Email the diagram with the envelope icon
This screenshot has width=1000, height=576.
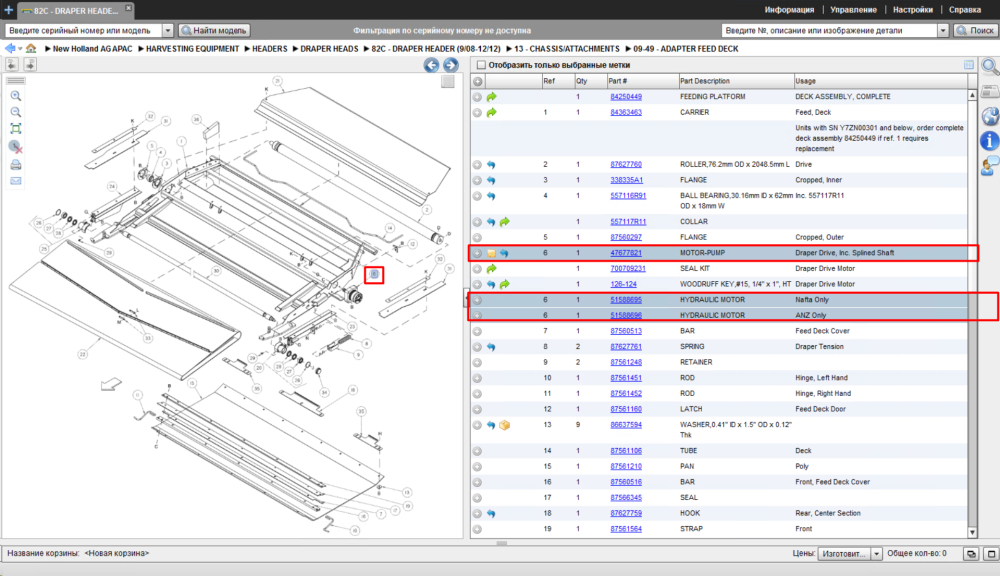(x=16, y=181)
